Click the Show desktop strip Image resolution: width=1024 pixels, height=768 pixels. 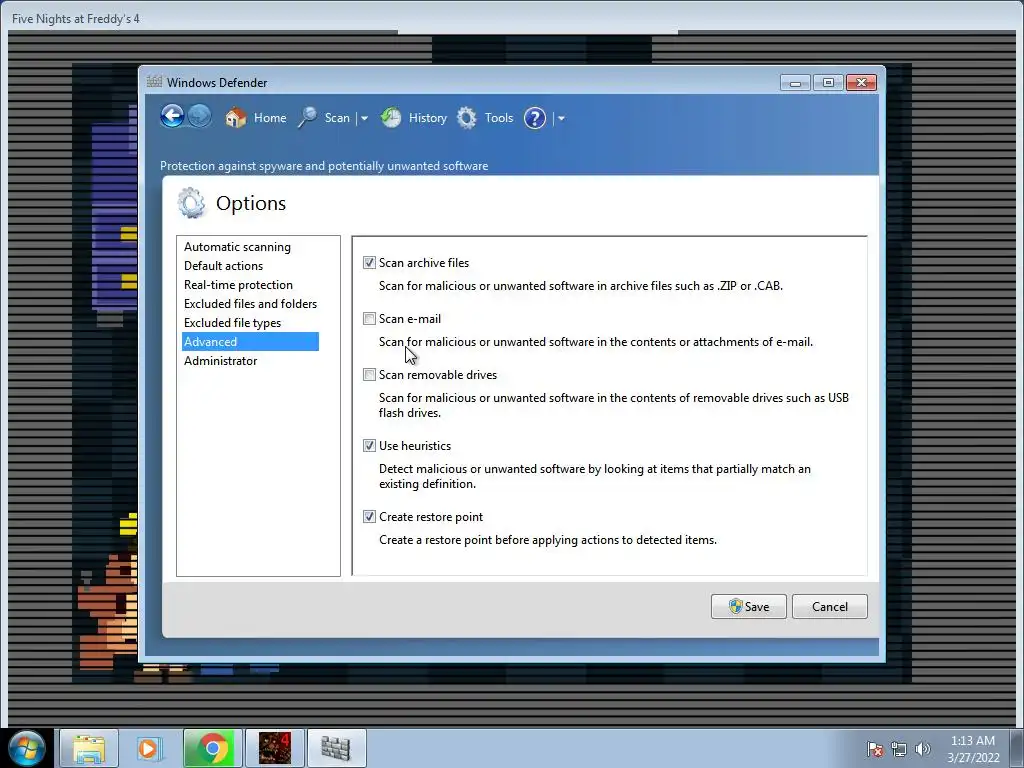(x=1018, y=748)
